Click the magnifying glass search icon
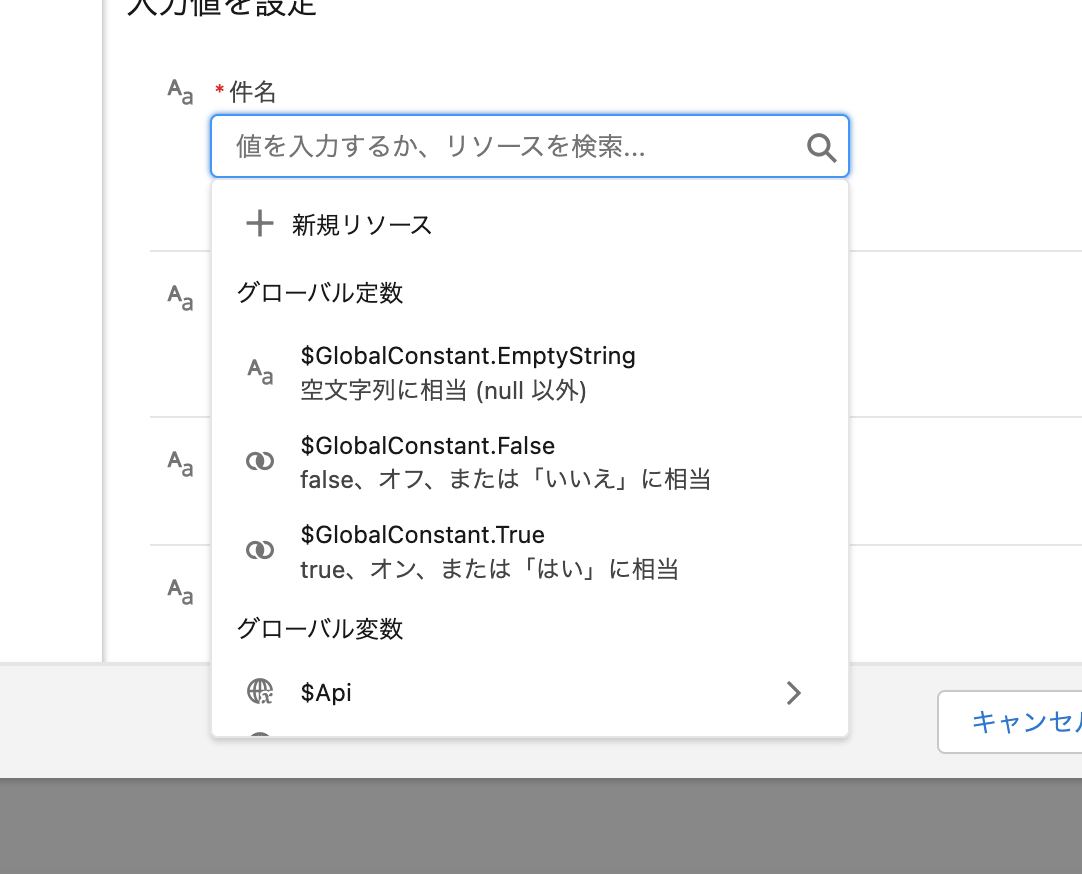 click(821, 147)
